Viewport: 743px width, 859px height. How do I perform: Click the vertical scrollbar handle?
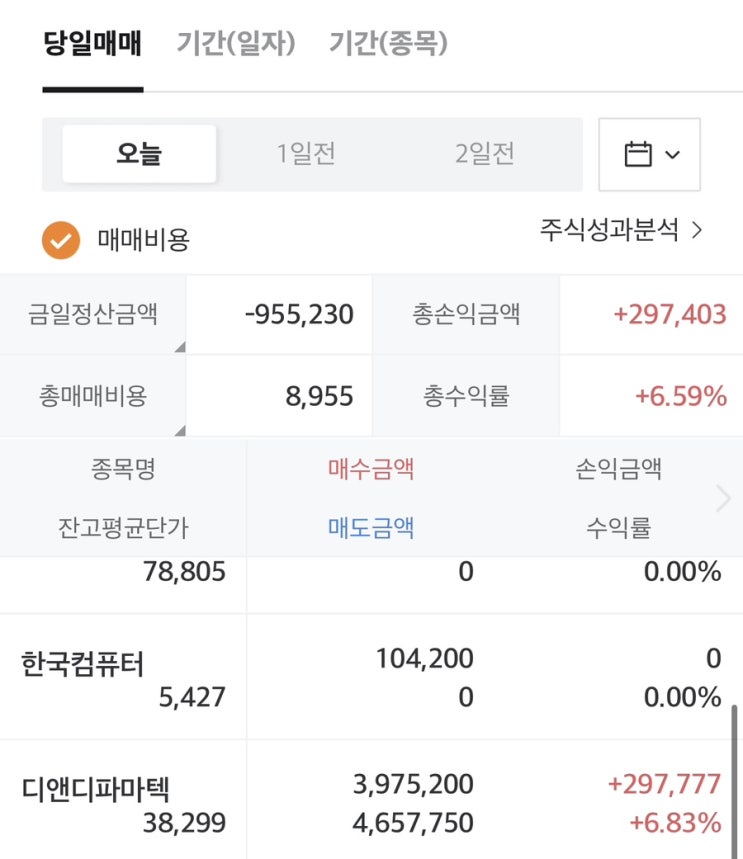734,780
